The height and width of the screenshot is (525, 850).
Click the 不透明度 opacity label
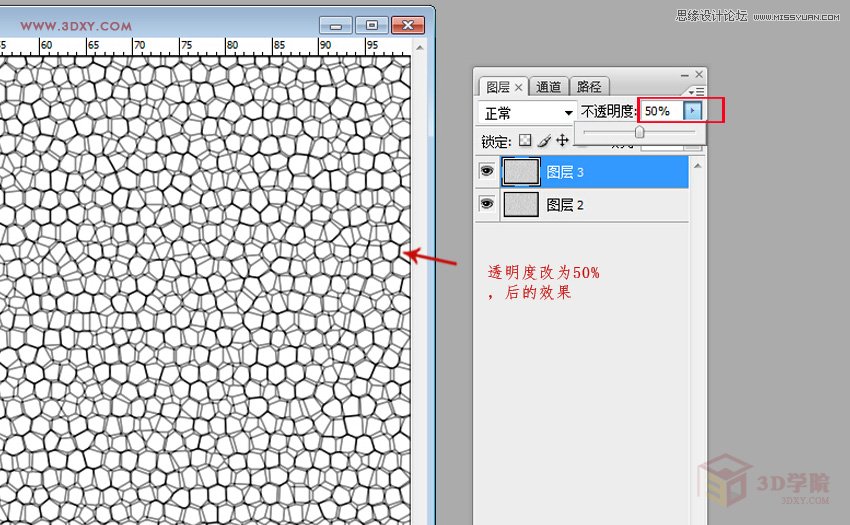click(608, 111)
